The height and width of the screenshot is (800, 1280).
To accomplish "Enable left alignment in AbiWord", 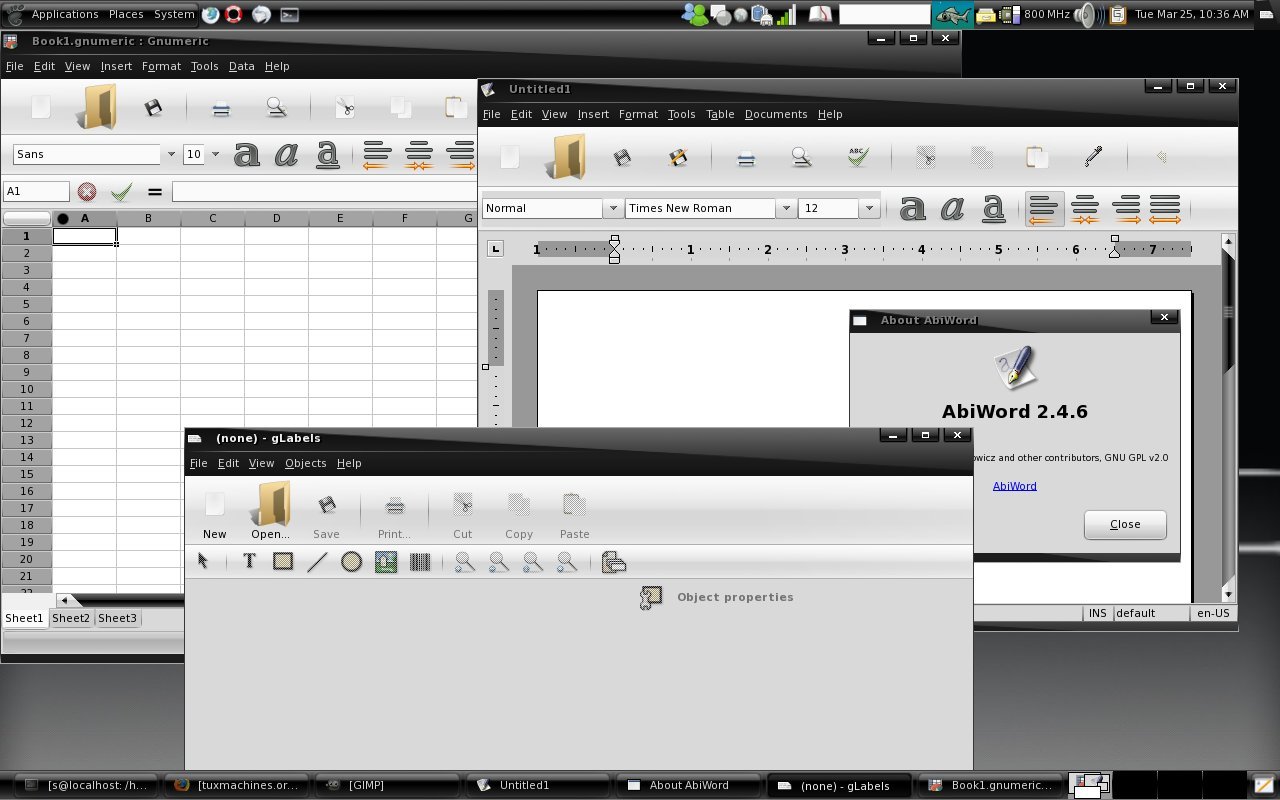I will [x=1043, y=208].
